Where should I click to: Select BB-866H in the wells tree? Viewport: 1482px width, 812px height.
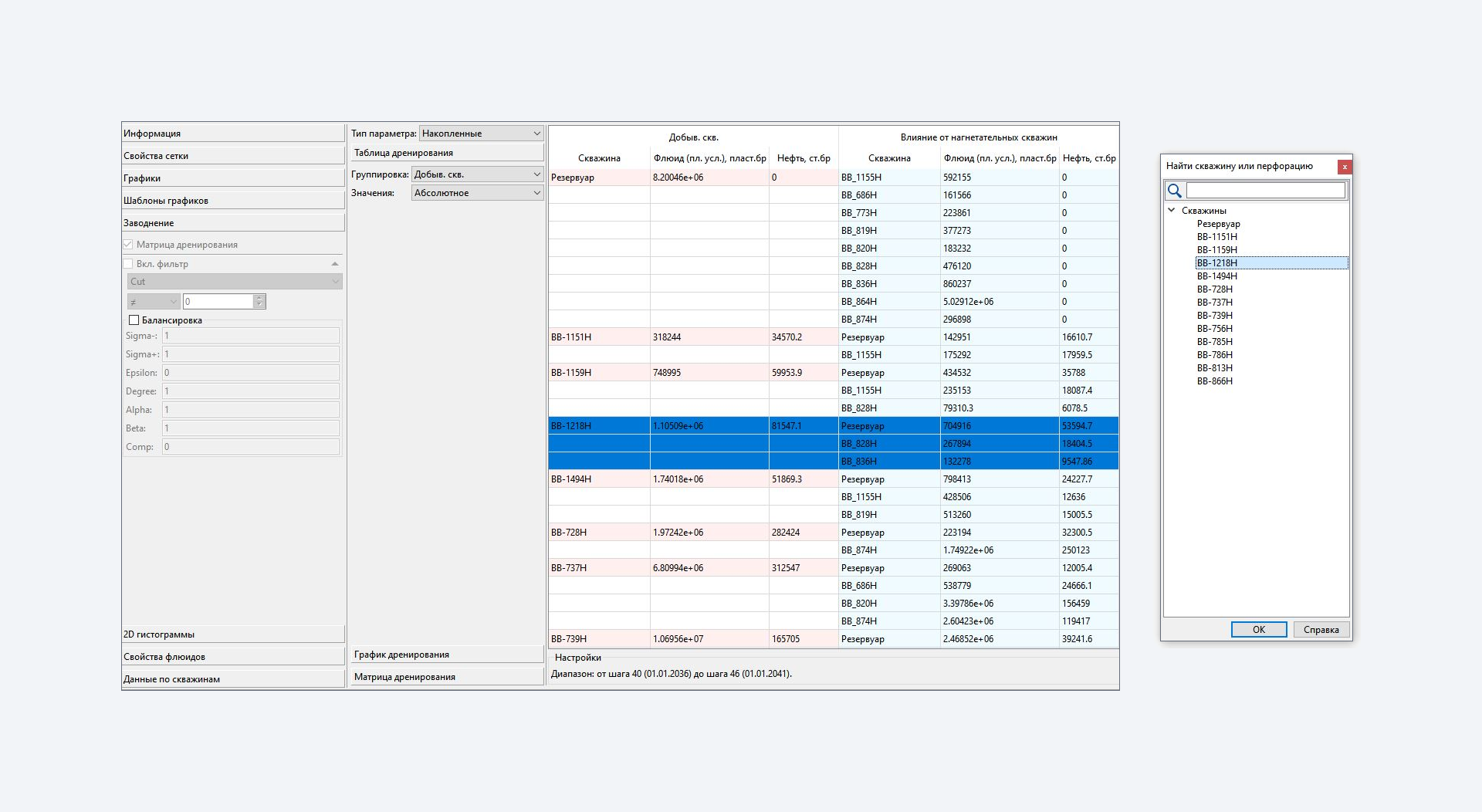pyautogui.click(x=1215, y=381)
